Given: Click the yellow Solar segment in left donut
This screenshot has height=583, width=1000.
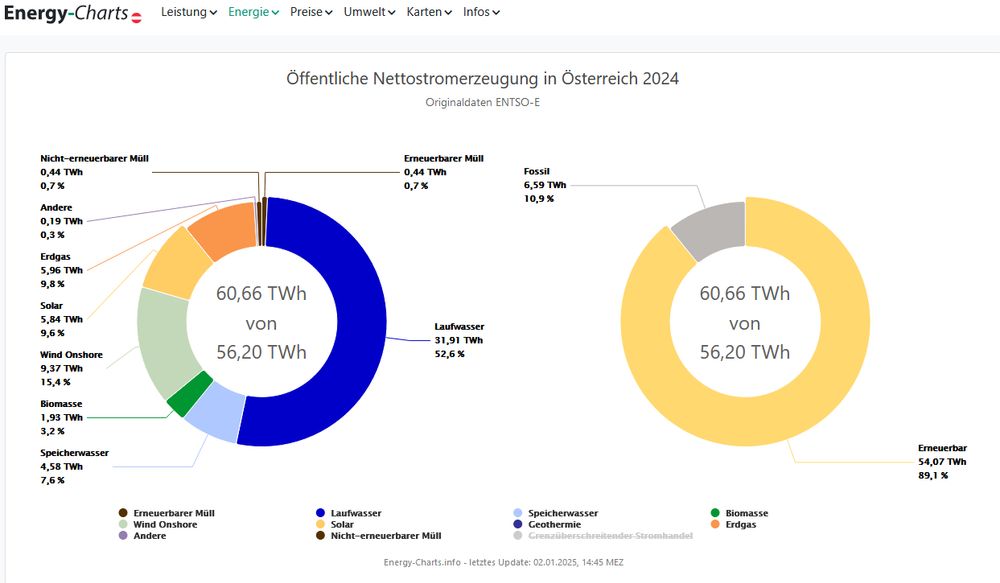Looking at the screenshot, I should tap(176, 262).
